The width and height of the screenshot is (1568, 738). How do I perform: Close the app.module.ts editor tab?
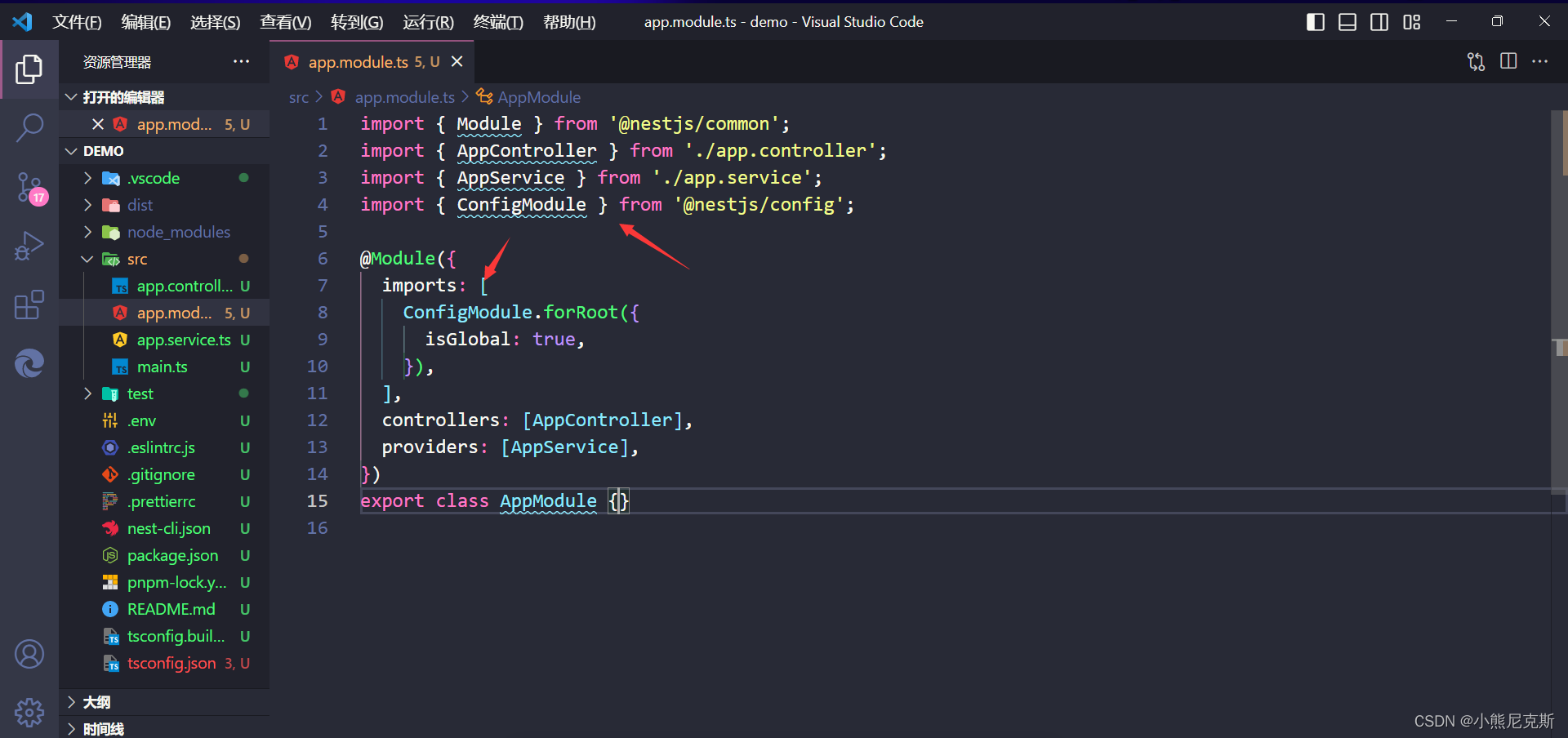point(457,62)
